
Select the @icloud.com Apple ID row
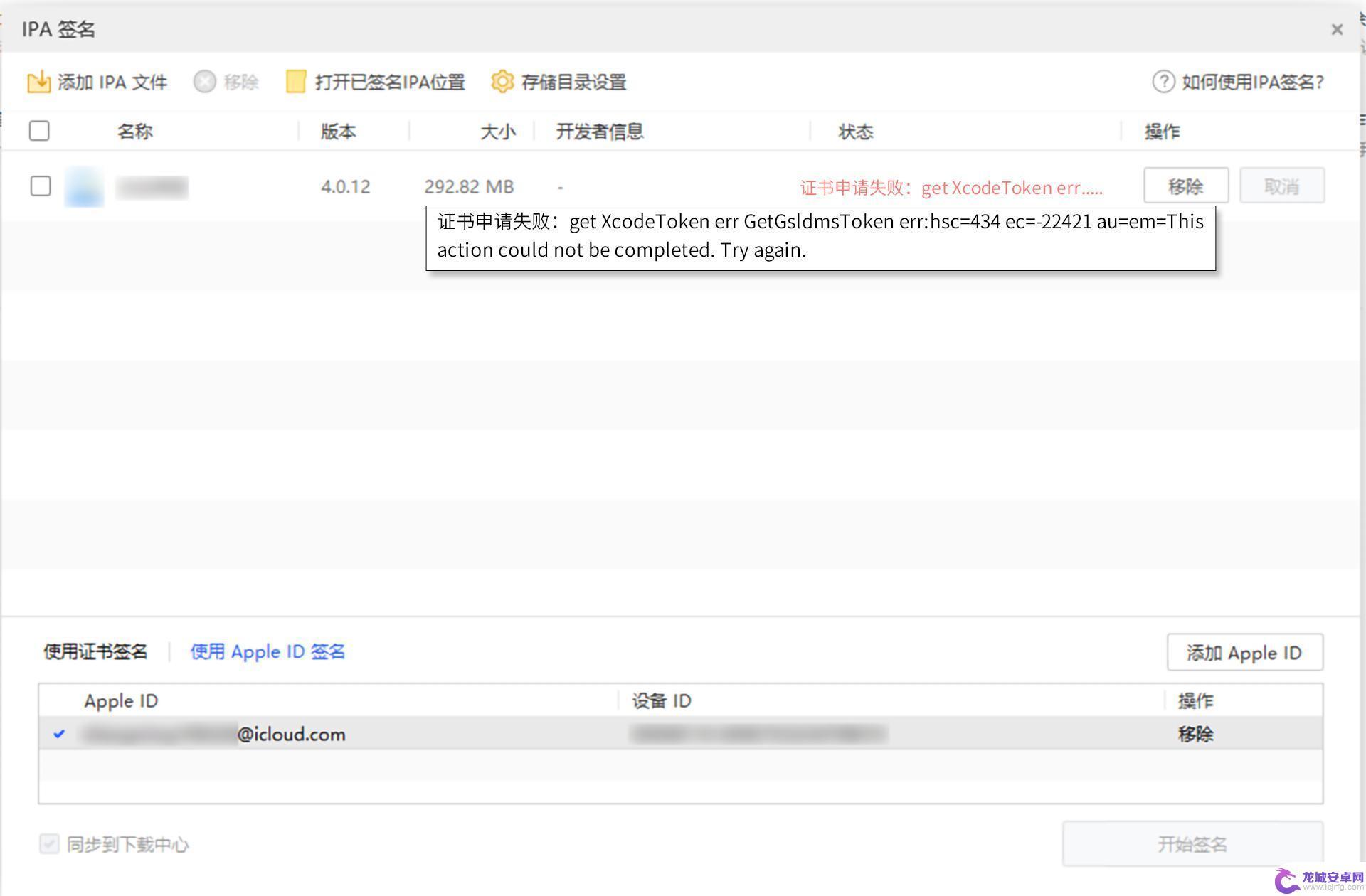(680, 733)
